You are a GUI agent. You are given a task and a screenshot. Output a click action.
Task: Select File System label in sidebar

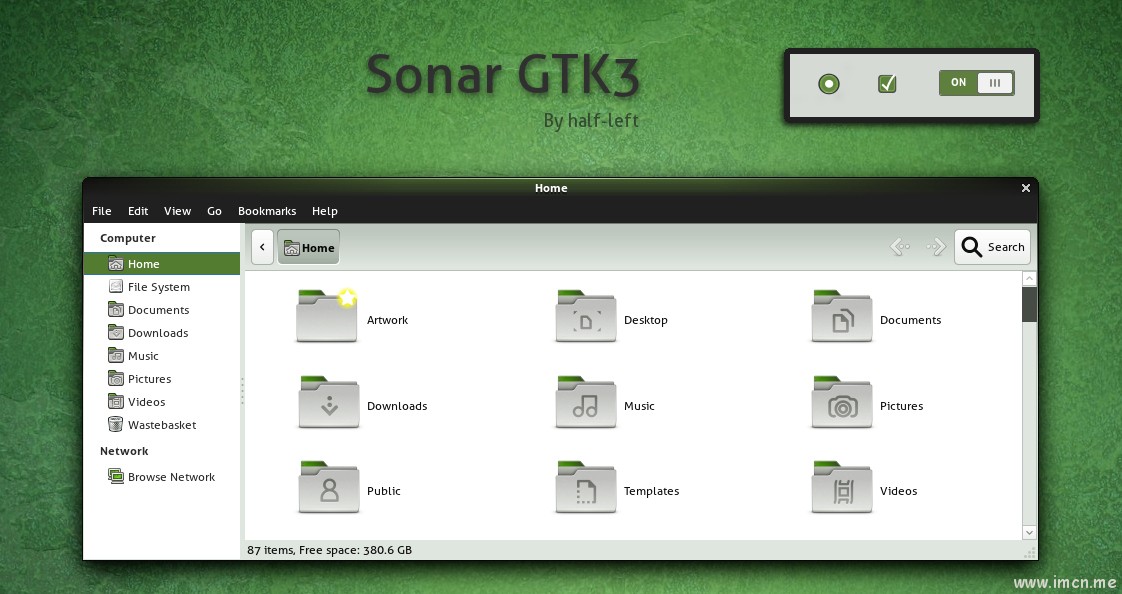pos(159,287)
